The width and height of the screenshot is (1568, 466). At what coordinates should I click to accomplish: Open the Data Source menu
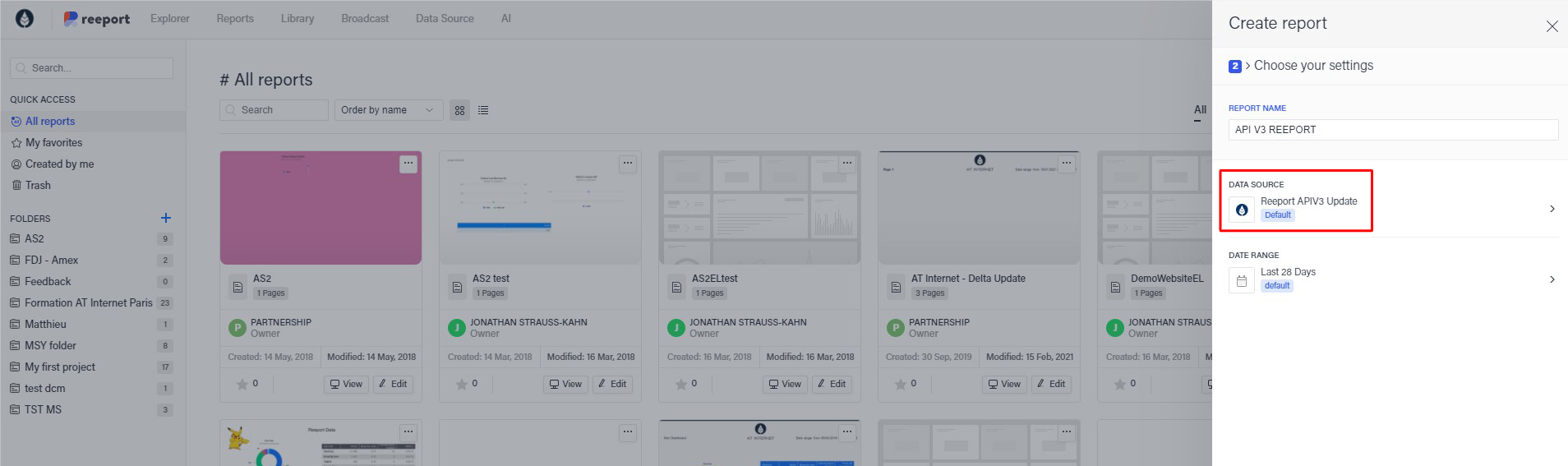(444, 18)
